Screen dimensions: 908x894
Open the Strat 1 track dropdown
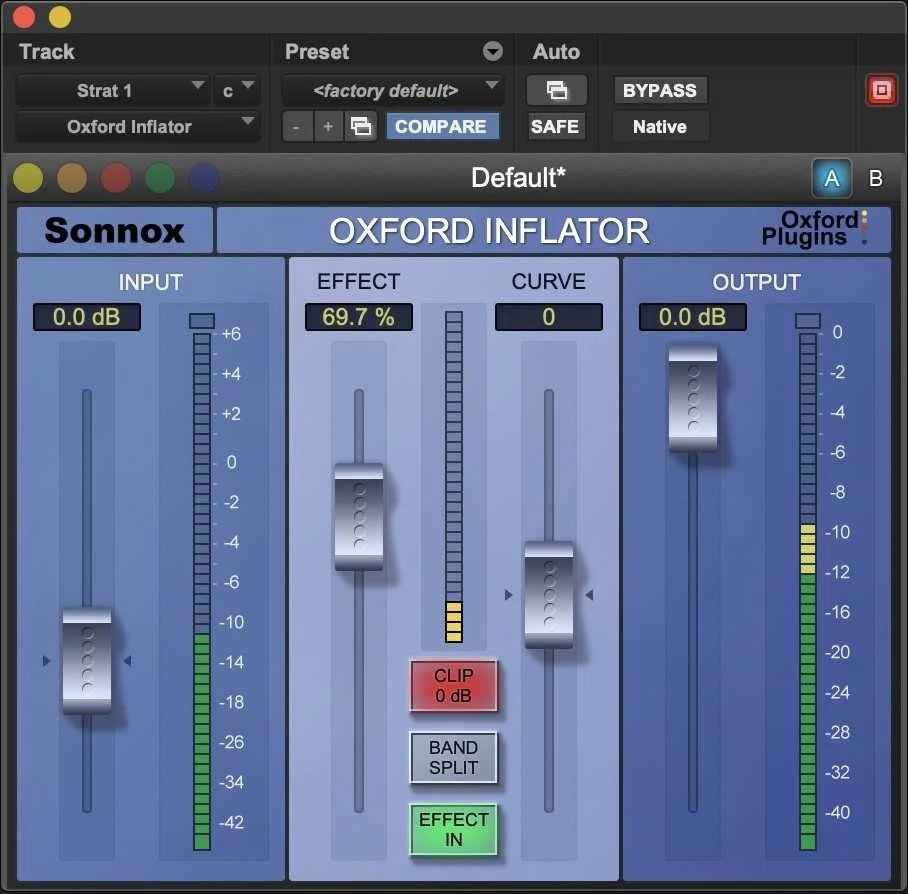(112, 90)
